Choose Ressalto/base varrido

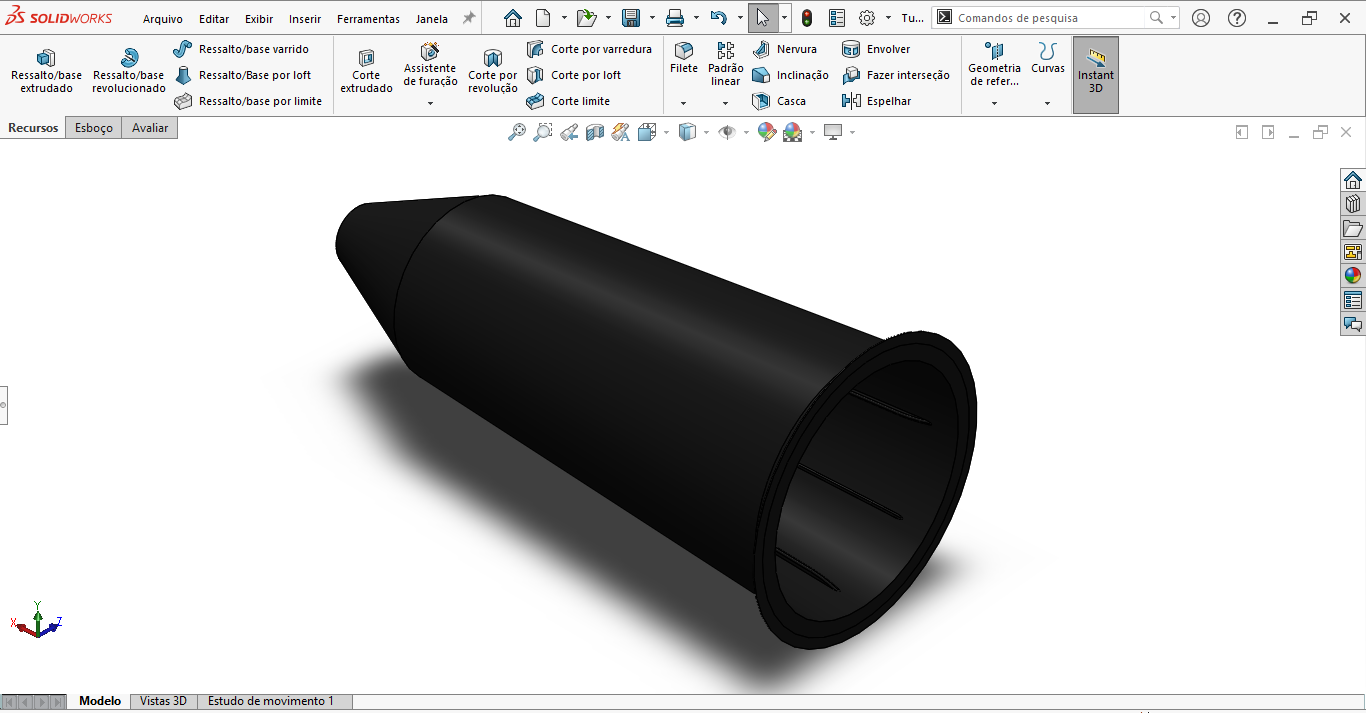pyautogui.click(x=241, y=49)
